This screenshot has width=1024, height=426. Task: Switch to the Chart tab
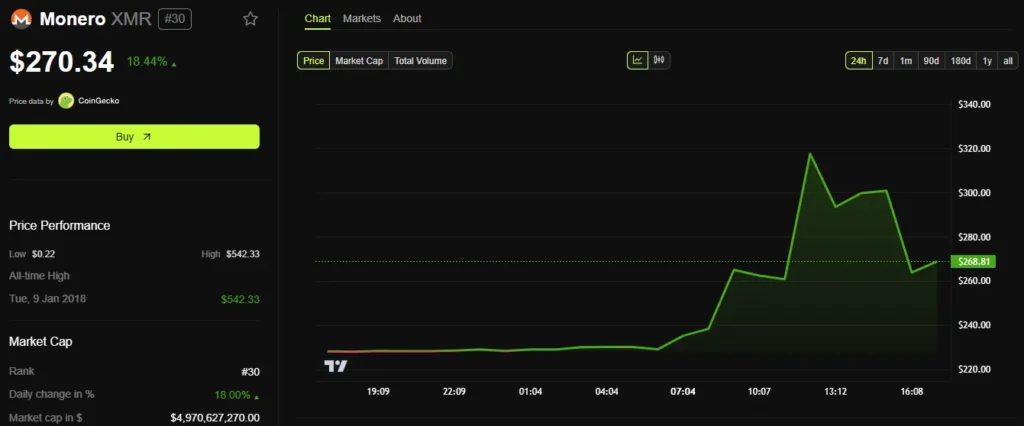(317, 19)
